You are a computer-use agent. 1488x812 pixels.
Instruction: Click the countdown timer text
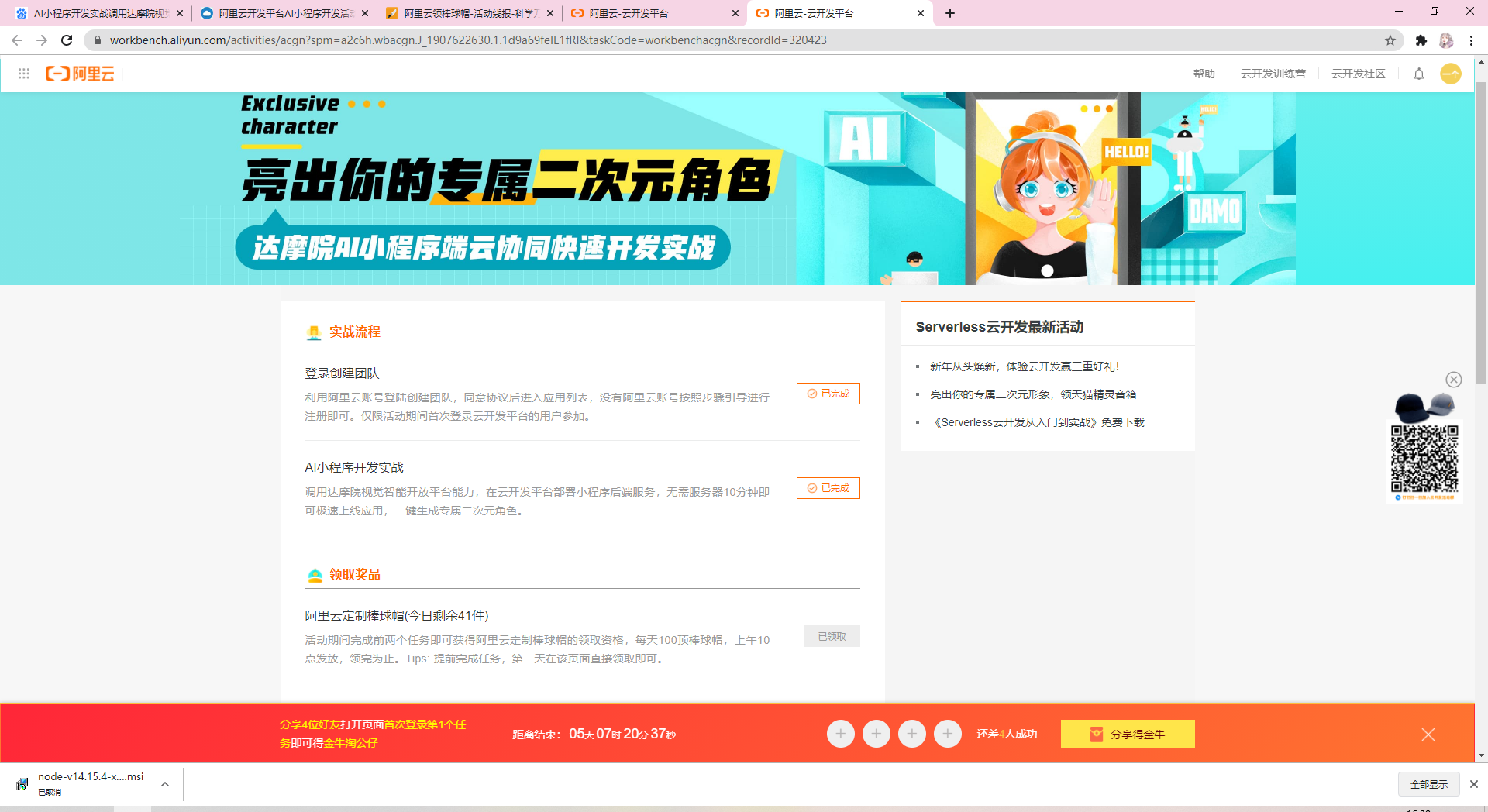[622, 734]
